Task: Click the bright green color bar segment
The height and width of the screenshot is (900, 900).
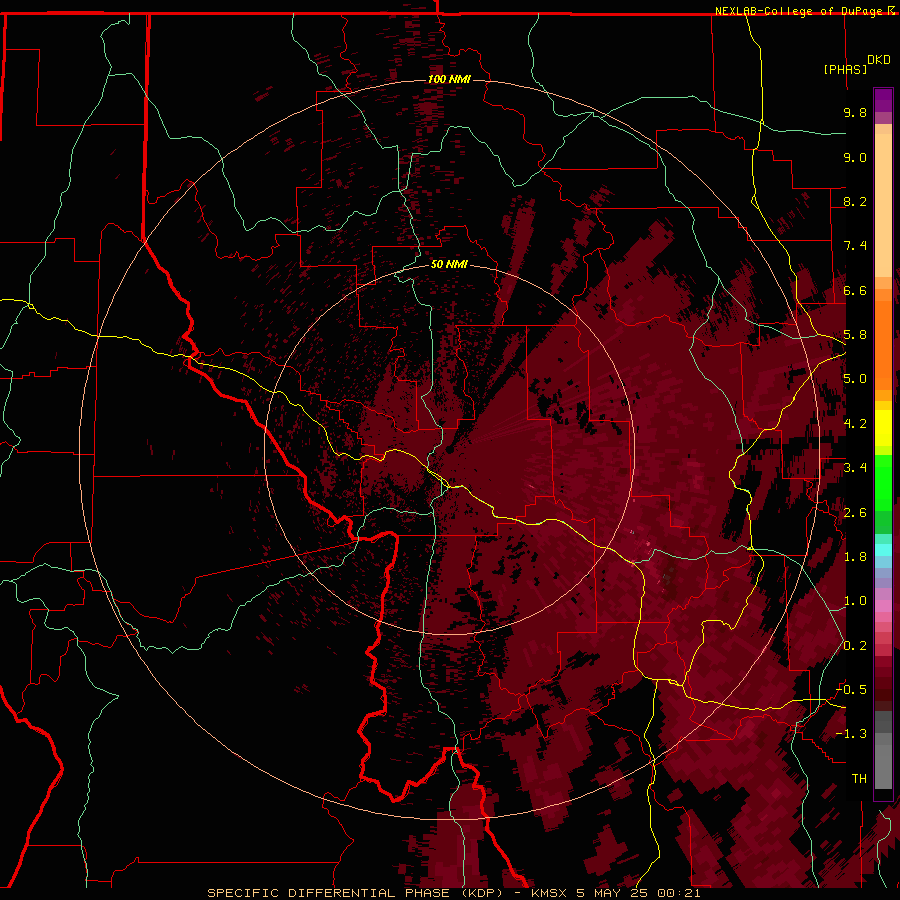Action: point(883,483)
